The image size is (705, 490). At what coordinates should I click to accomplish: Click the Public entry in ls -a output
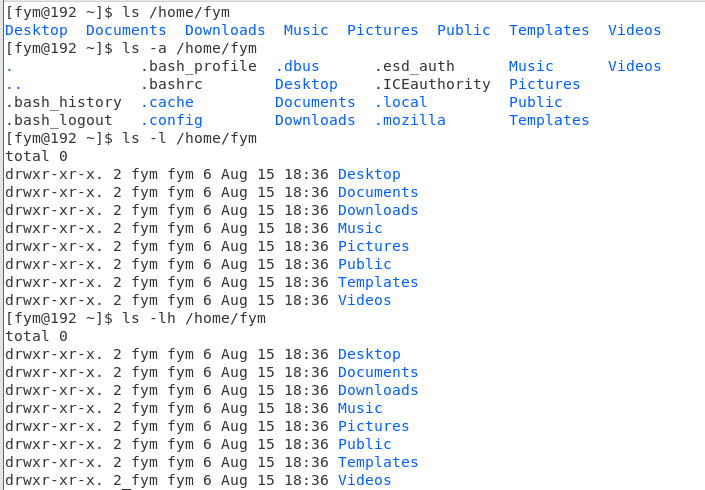pyautogui.click(x=535, y=102)
